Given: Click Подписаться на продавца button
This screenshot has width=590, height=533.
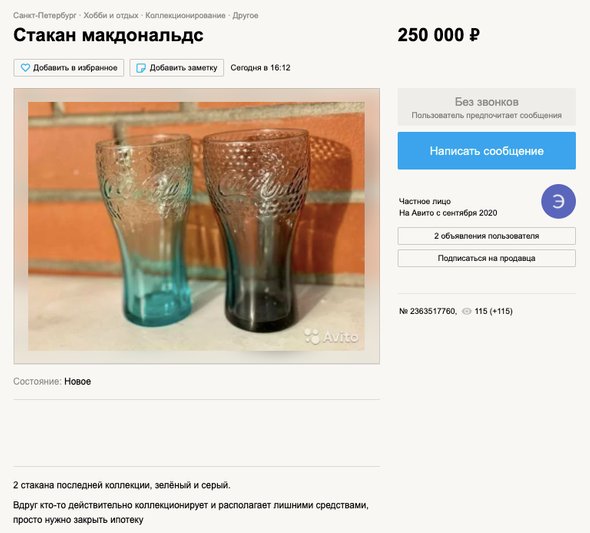Looking at the screenshot, I should tap(487, 258).
